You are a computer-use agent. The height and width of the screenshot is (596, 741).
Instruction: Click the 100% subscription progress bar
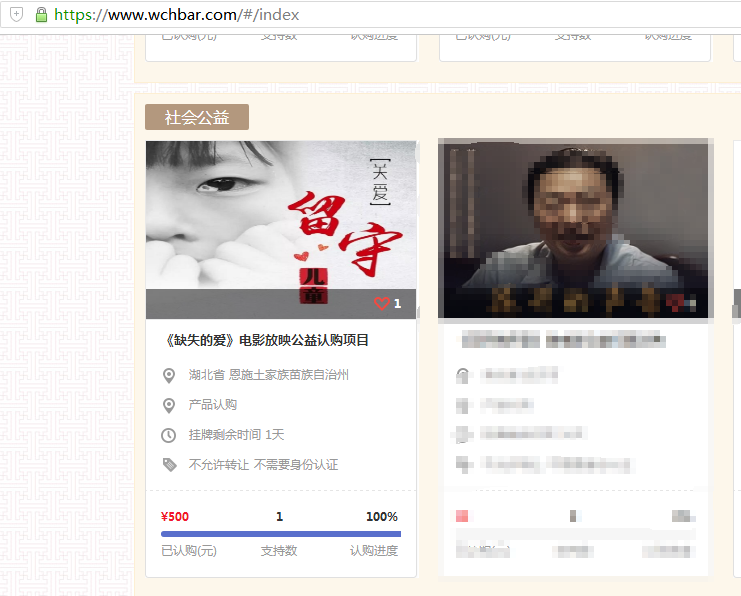click(x=280, y=534)
